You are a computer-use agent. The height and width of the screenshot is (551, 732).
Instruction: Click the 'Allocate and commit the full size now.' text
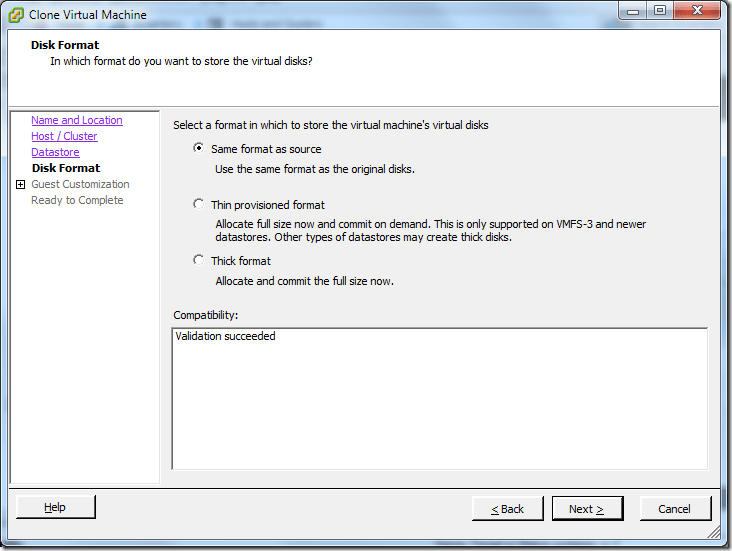(x=304, y=281)
